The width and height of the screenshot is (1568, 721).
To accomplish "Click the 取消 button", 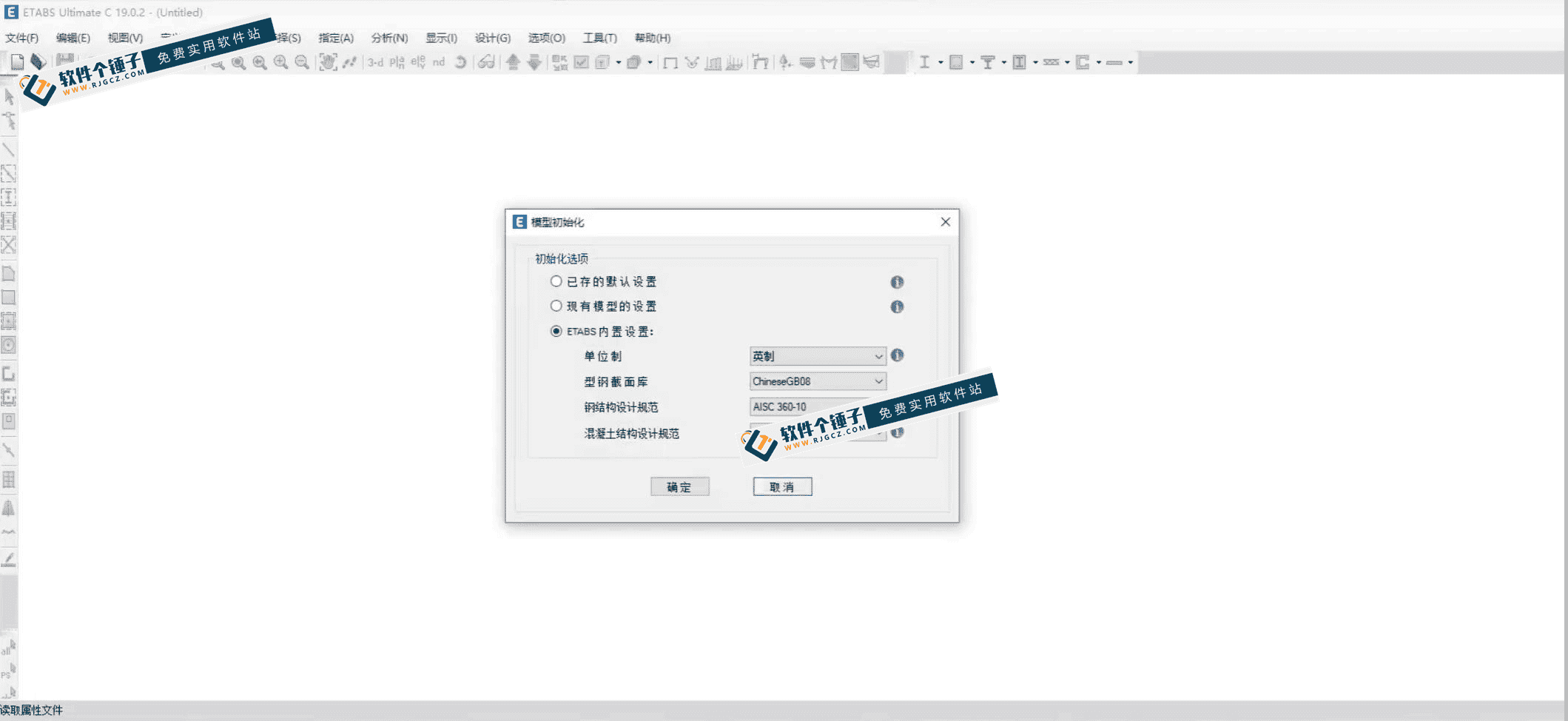I will point(782,486).
